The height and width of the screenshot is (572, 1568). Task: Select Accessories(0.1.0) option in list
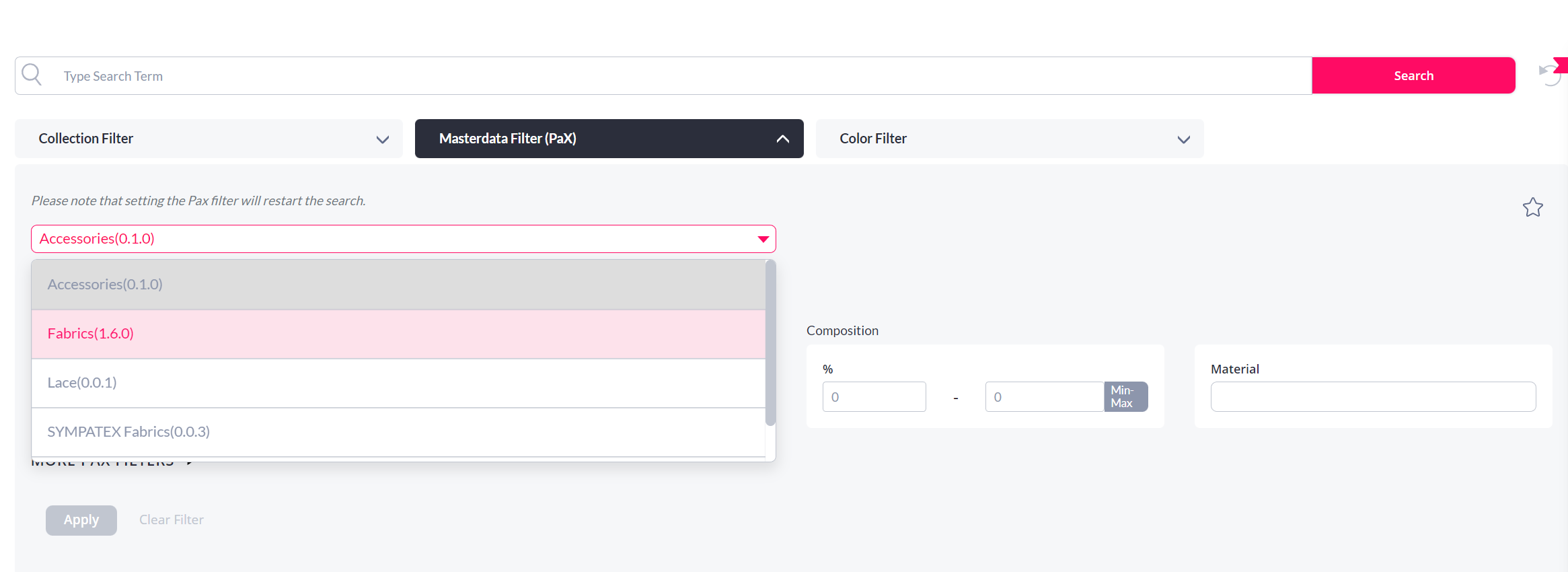[x=398, y=285]
